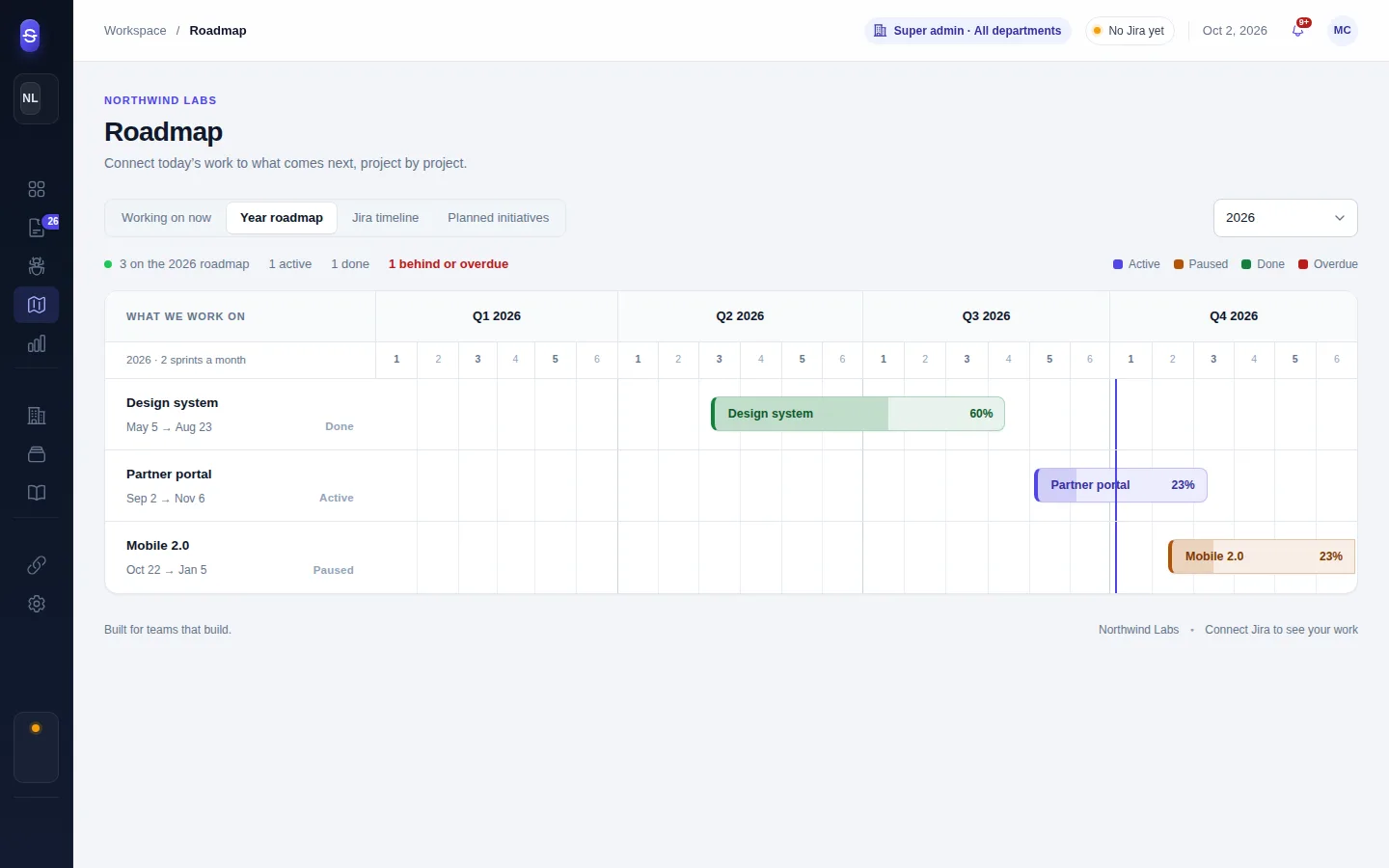Viewport: 1389px width, 868px height.
Task: Click the Q1 2026 column header
Action: (x=497, y=316)
